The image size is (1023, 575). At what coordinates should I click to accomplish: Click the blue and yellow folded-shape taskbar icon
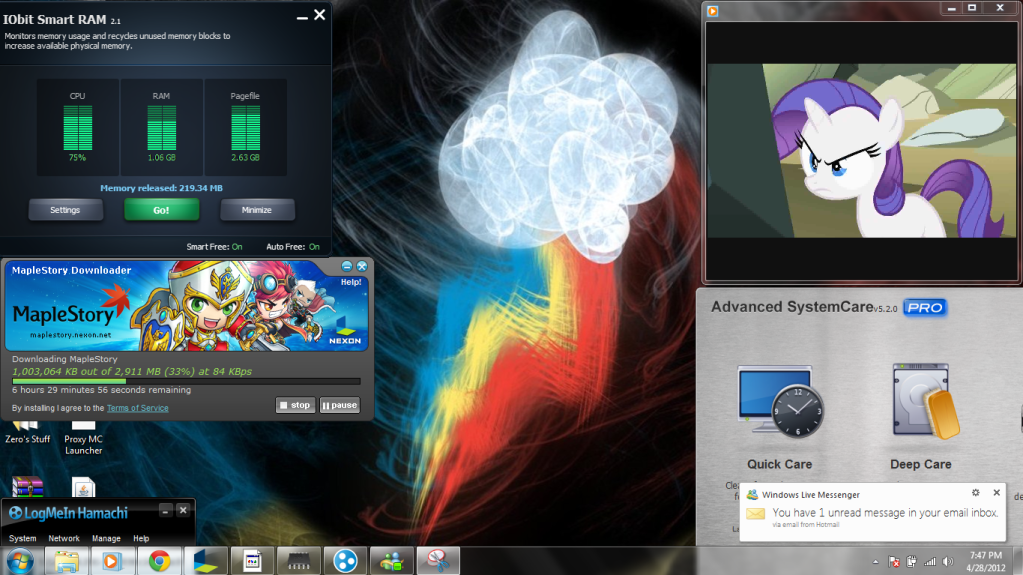[x=206, y=561]
